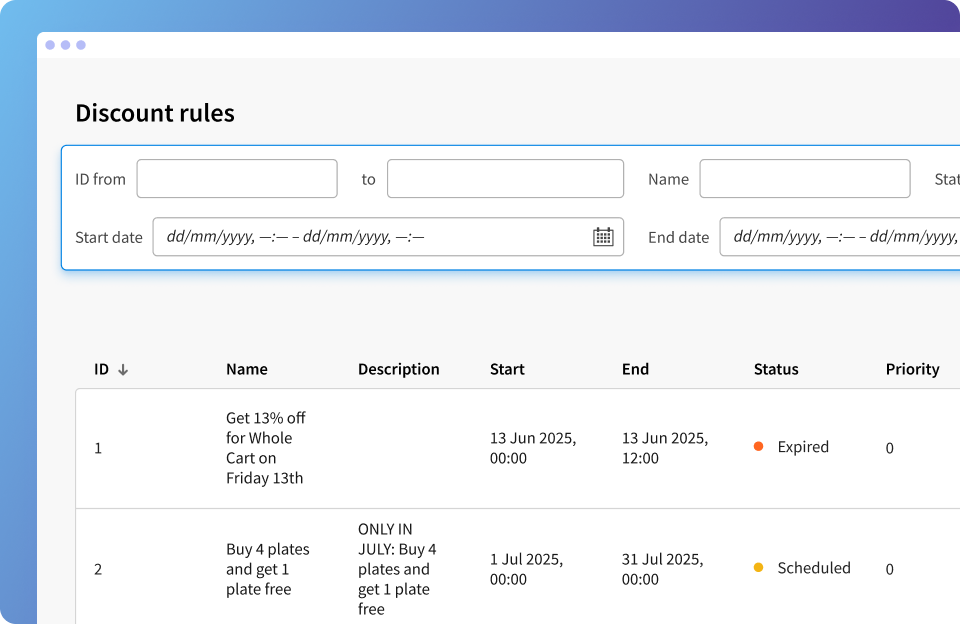Click the Name column header
960x624 pixels.
pyautogui.click(x=247, y=369)
